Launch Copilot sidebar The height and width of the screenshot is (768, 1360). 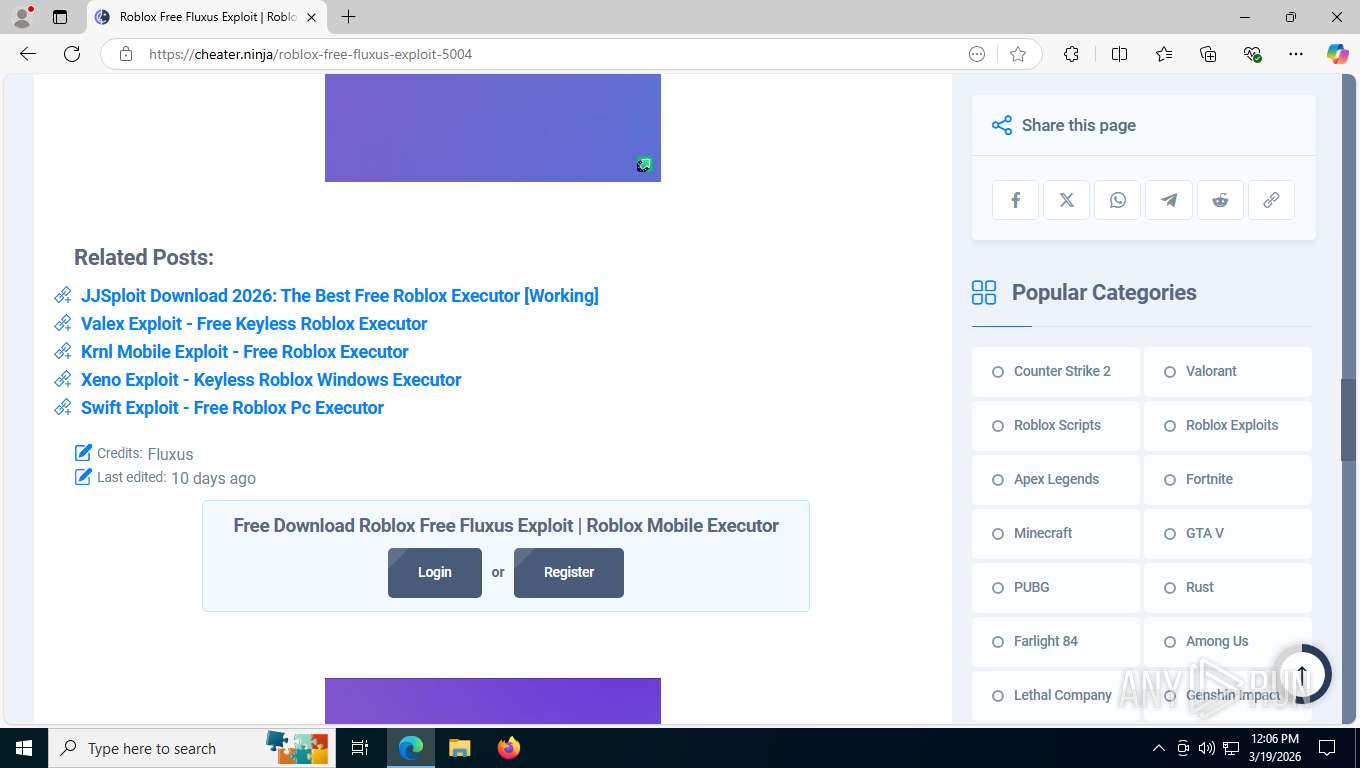click(1337, 54)
